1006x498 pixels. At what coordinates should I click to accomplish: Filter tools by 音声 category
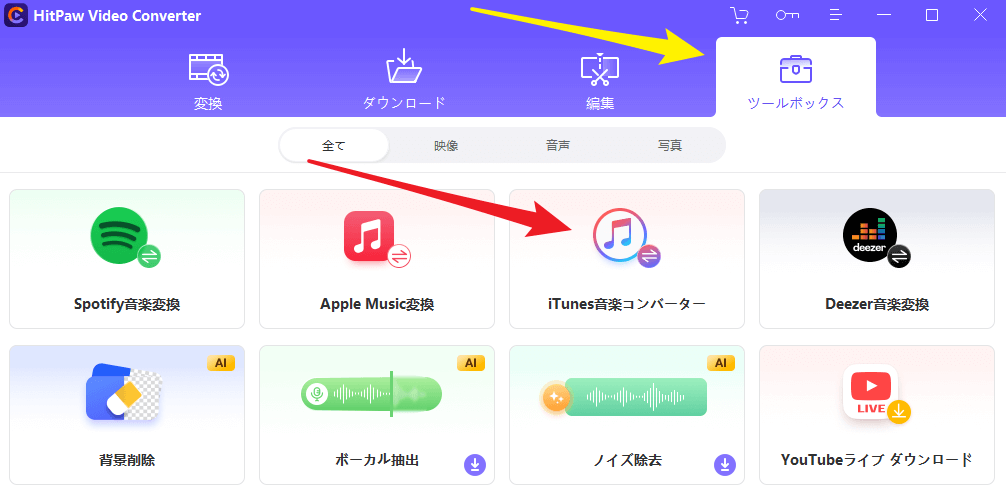[558, 146]
